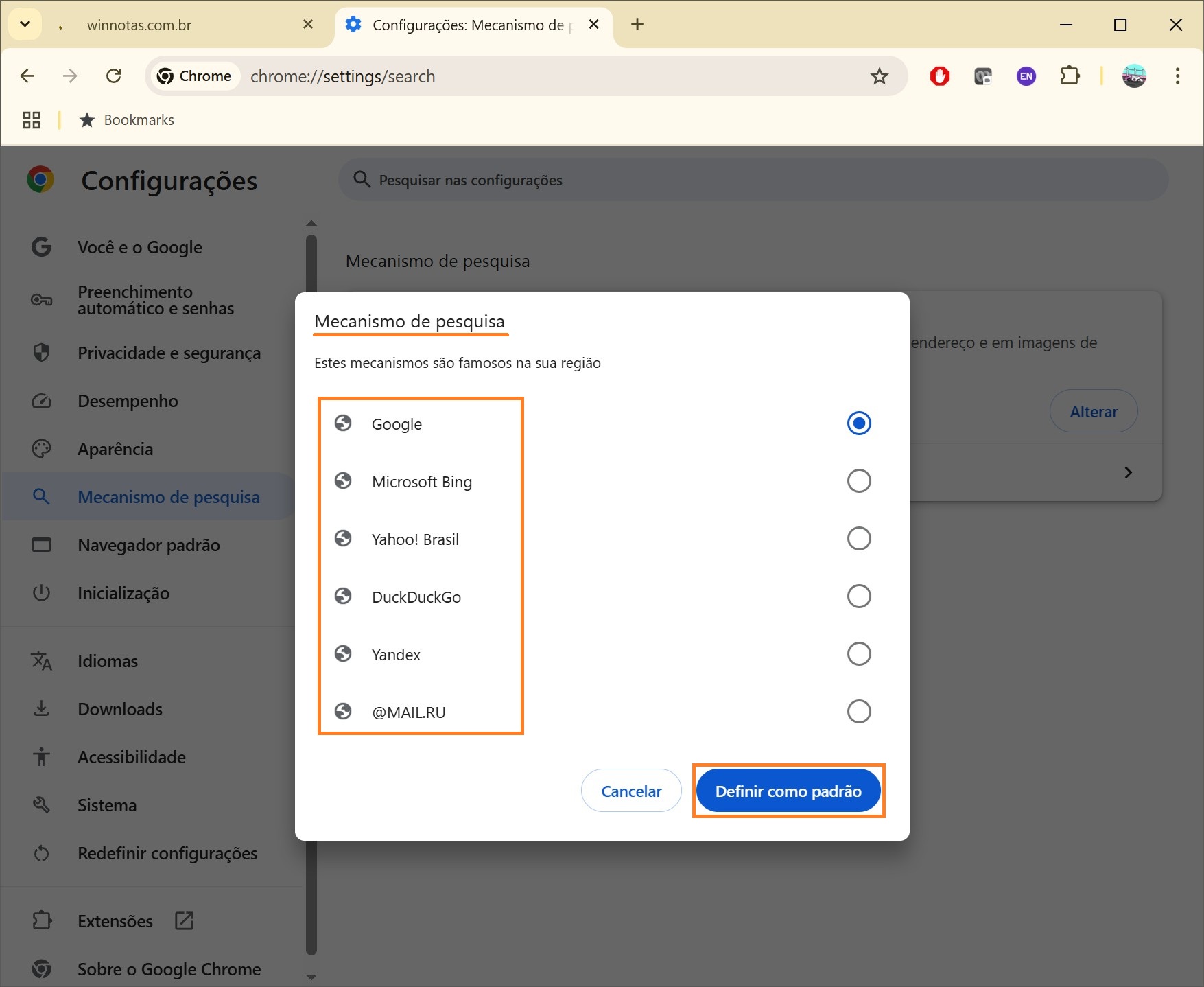
Task: Select the Microsoft Bing radio button
Action: point(859,481)
